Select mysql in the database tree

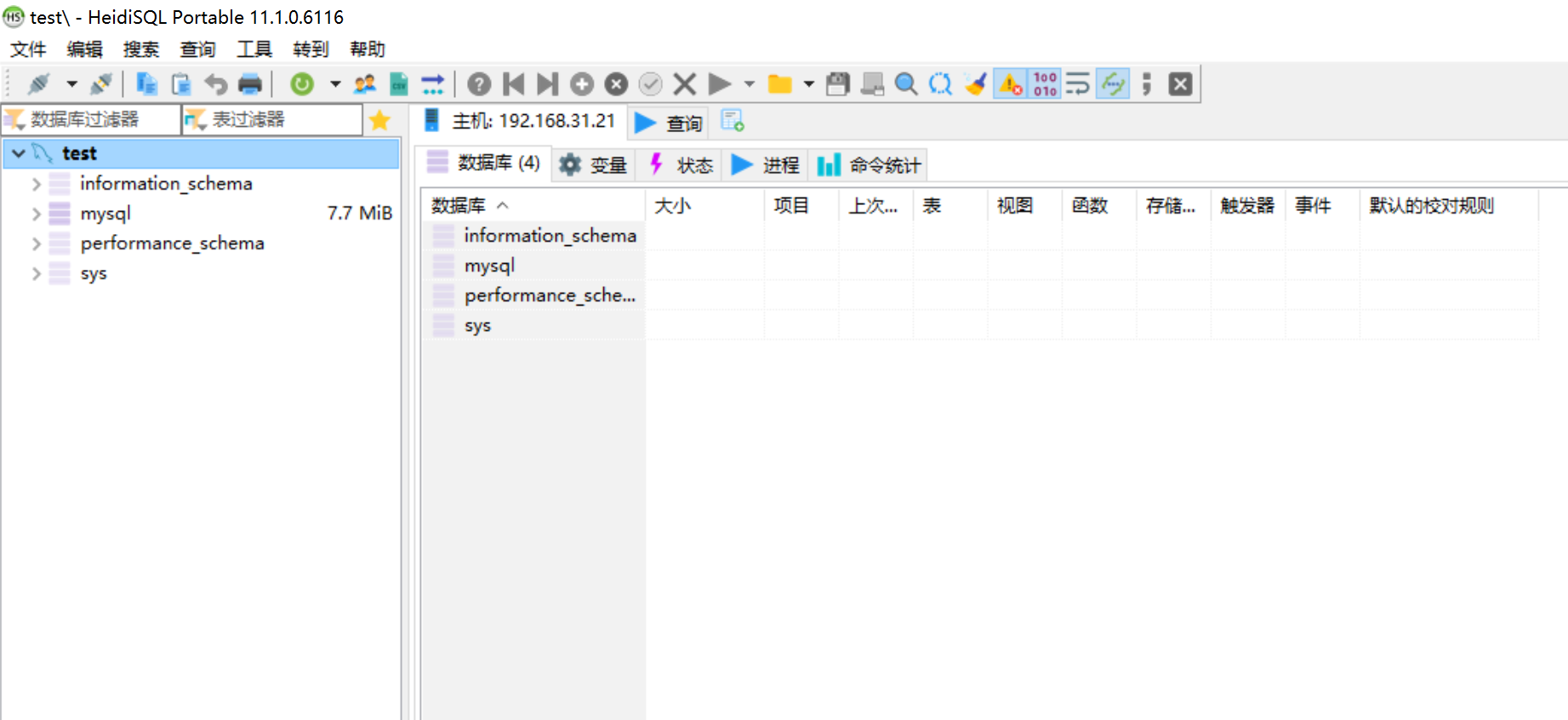coord(105,214)
